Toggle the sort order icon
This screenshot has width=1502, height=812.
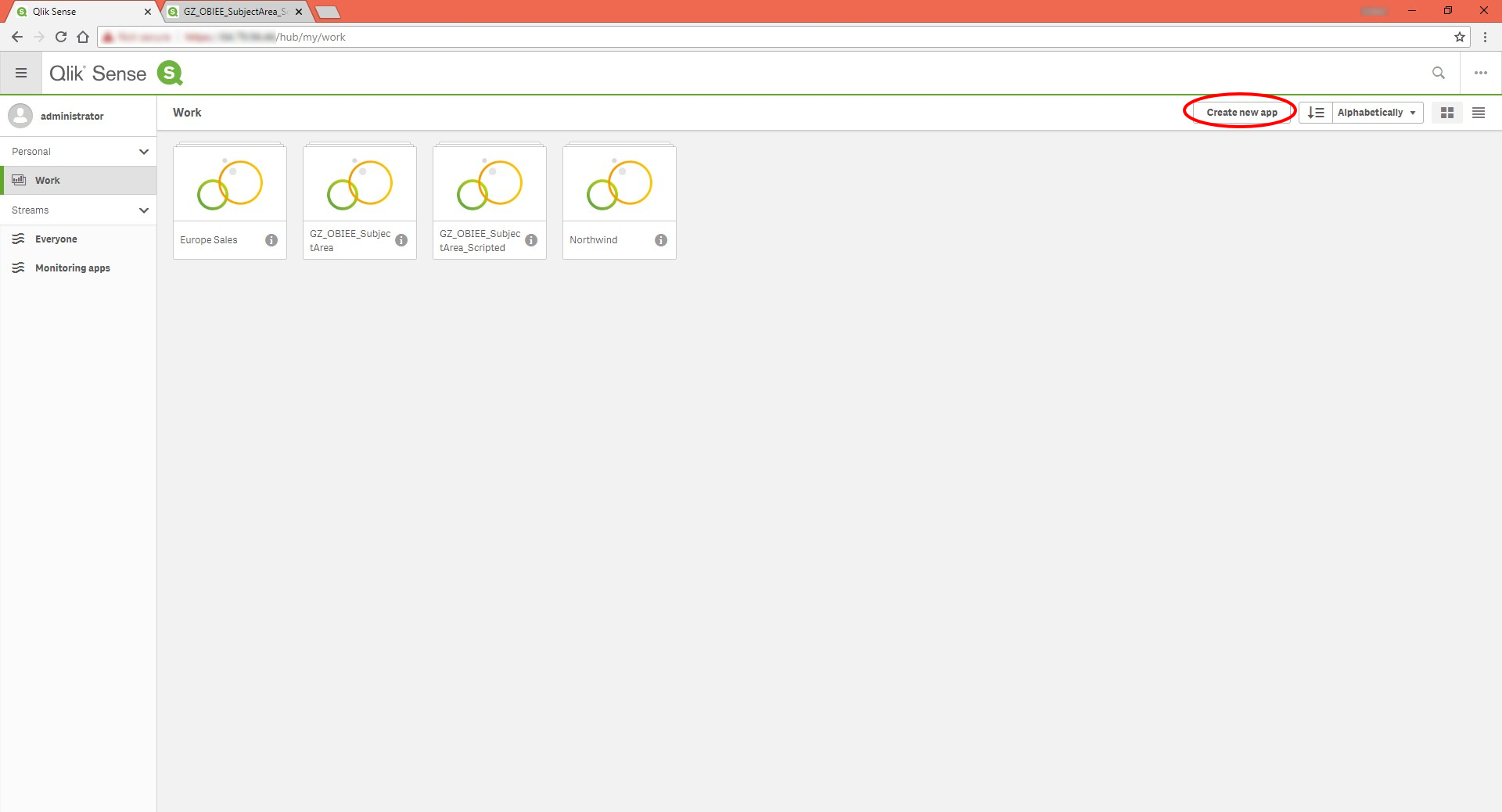pos(1316,113)
